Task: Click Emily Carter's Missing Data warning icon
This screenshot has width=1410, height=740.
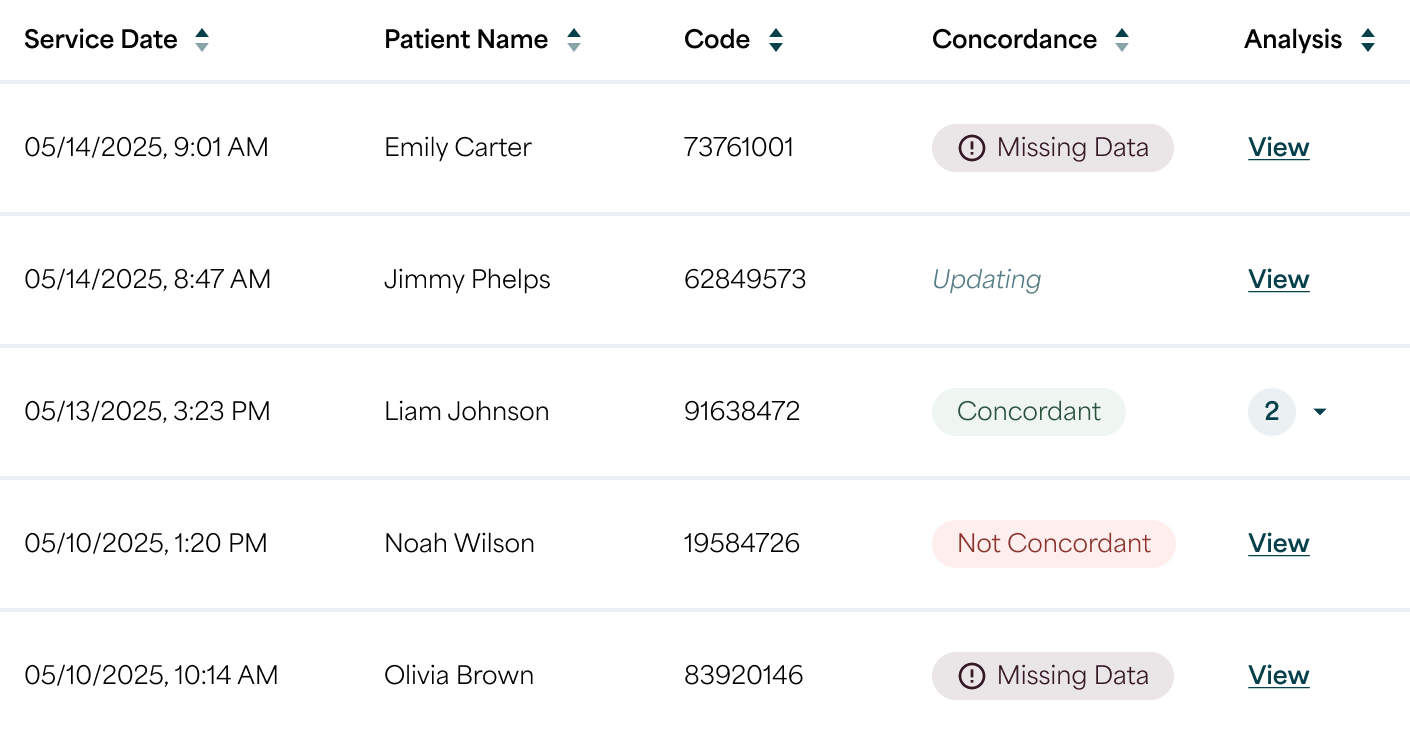Action: [x=971, y=148]
